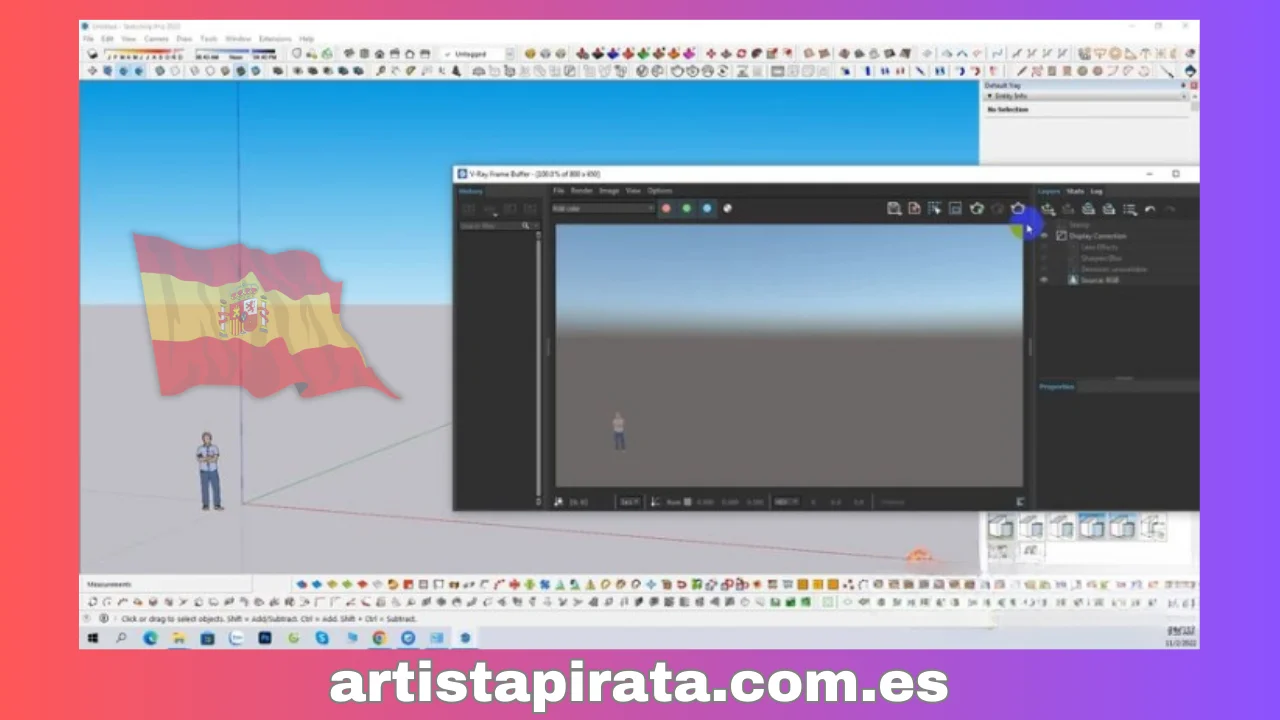Toggle the green channel button

point(686,208)
